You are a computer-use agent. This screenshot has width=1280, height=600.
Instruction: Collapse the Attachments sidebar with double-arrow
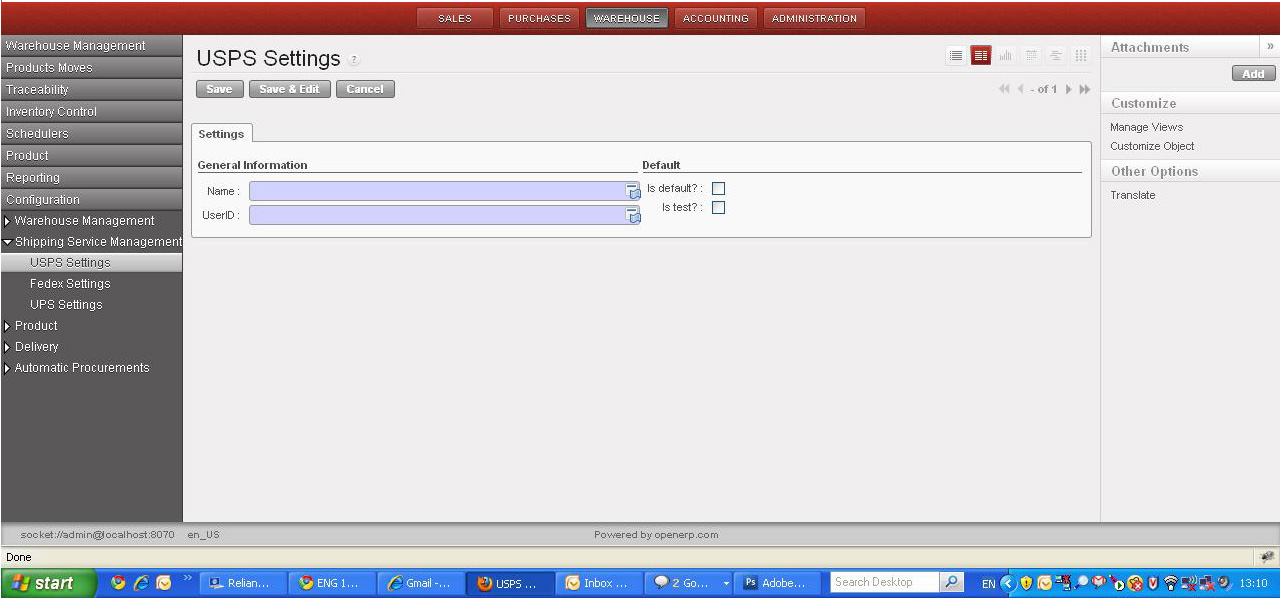point(1270,46)
